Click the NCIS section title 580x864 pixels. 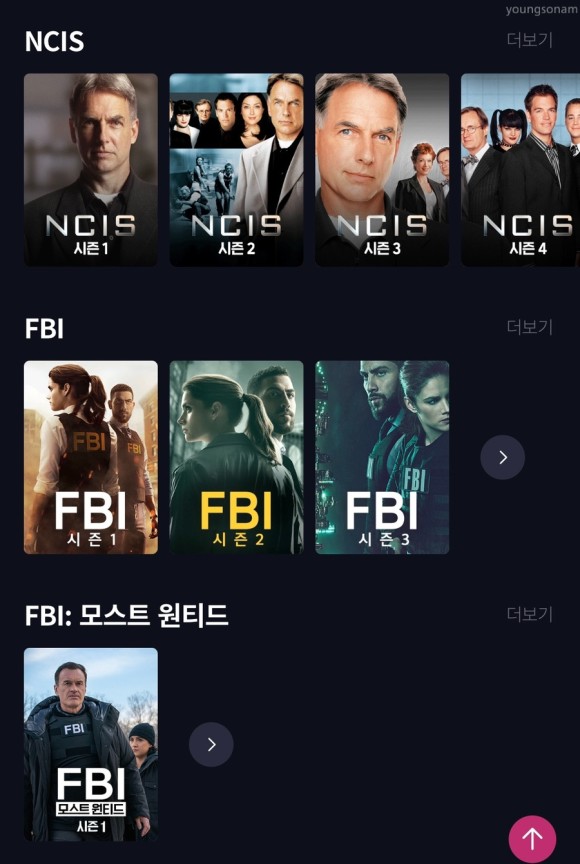(55, 42)
